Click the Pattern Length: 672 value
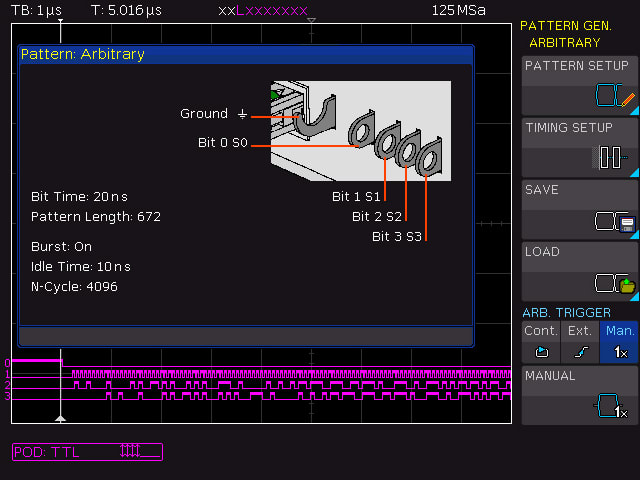Screen dimensions: 640x480 (96, 216)
